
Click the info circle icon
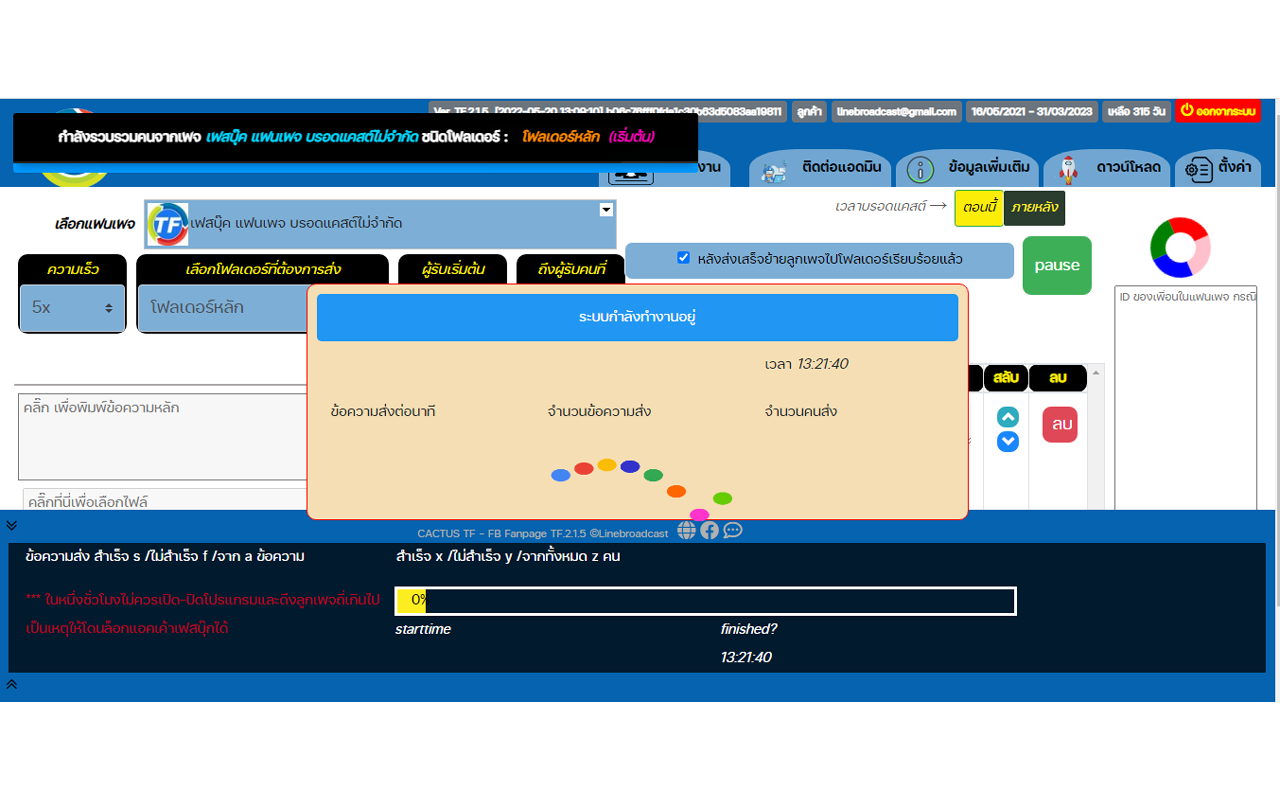click(920, 170)
